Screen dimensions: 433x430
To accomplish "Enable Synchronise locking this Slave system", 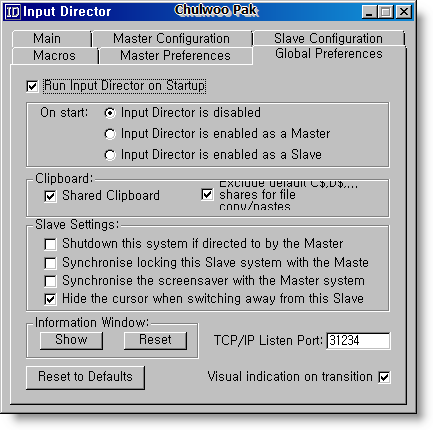I will 50,263.
